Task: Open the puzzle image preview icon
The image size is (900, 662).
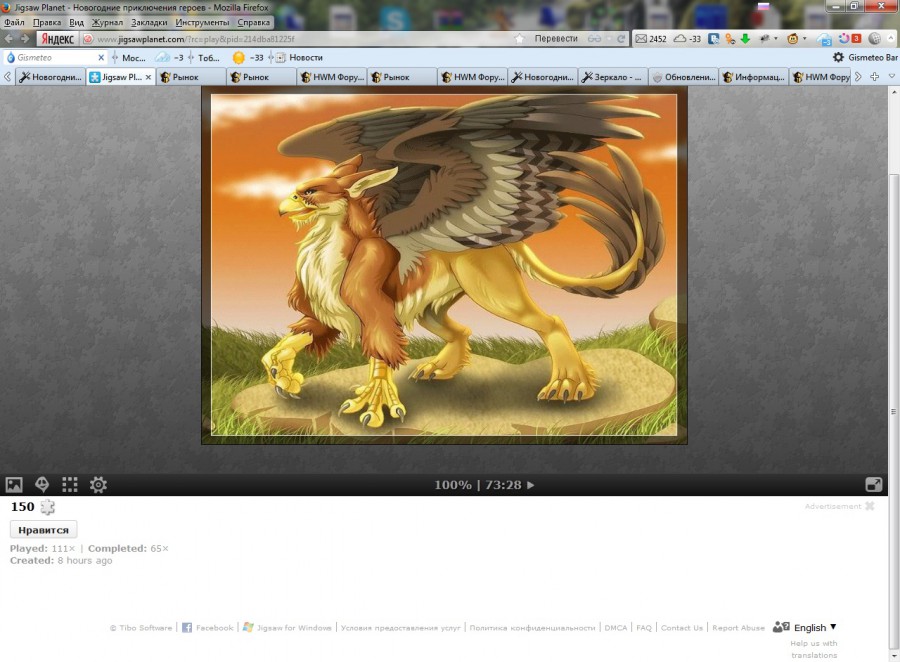Action: (14, 485)
